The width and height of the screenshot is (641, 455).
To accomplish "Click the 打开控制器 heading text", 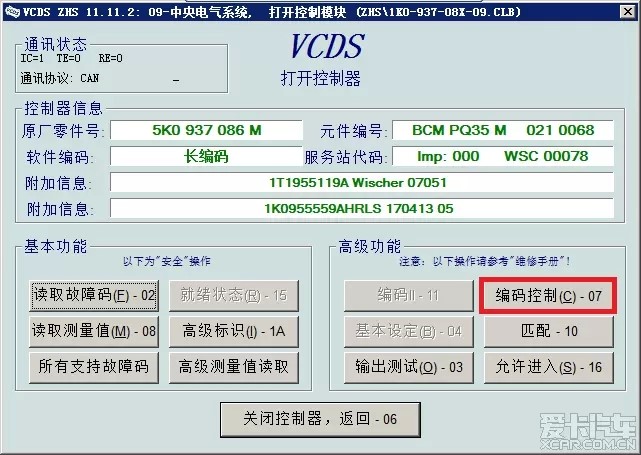I will [x=321, y=78].
